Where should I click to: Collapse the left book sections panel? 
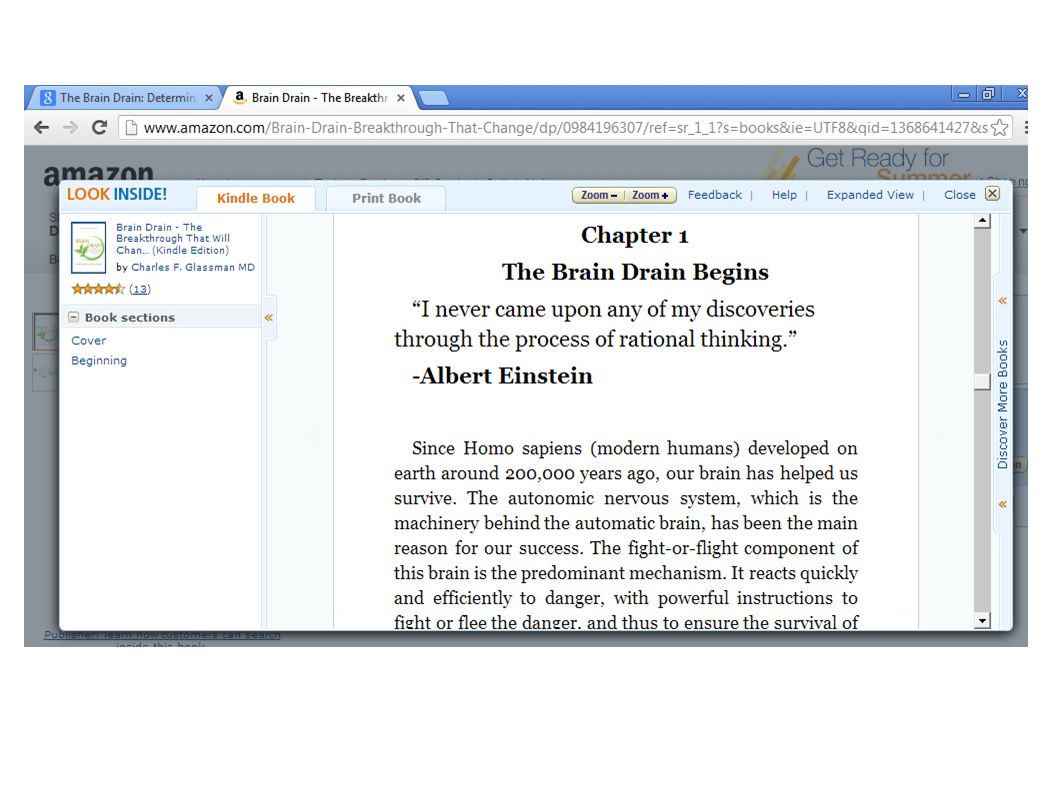point(269,317)
